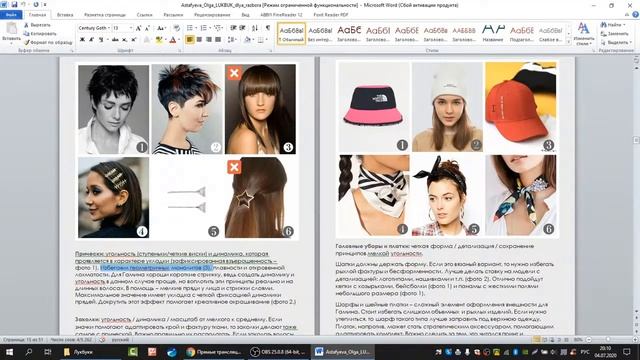Screen dimensions: 640x360
Task: Increase paragraph indent
Action: (242, 28)
